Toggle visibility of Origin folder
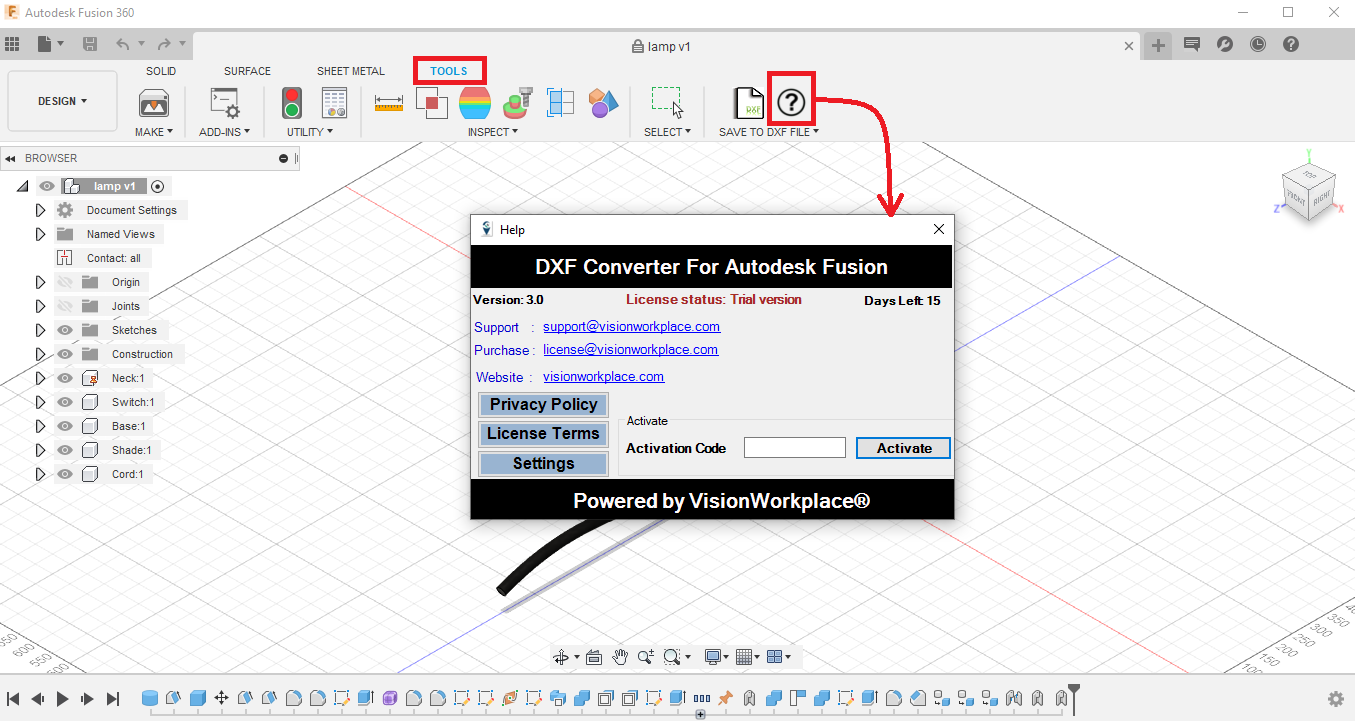This screenshot has width=1355, height=721. [x=65, y=282]
